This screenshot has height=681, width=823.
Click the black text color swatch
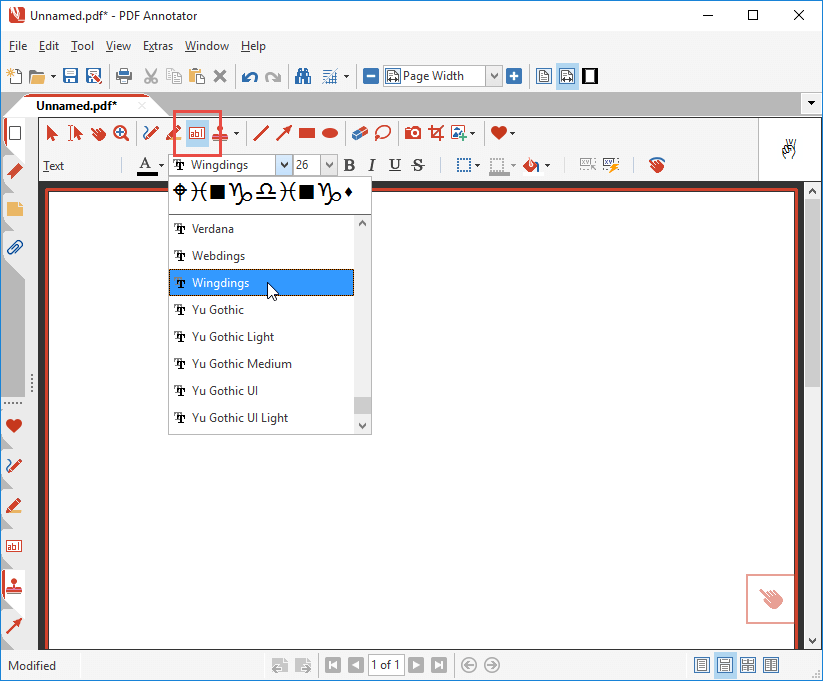tap(147, 166)
